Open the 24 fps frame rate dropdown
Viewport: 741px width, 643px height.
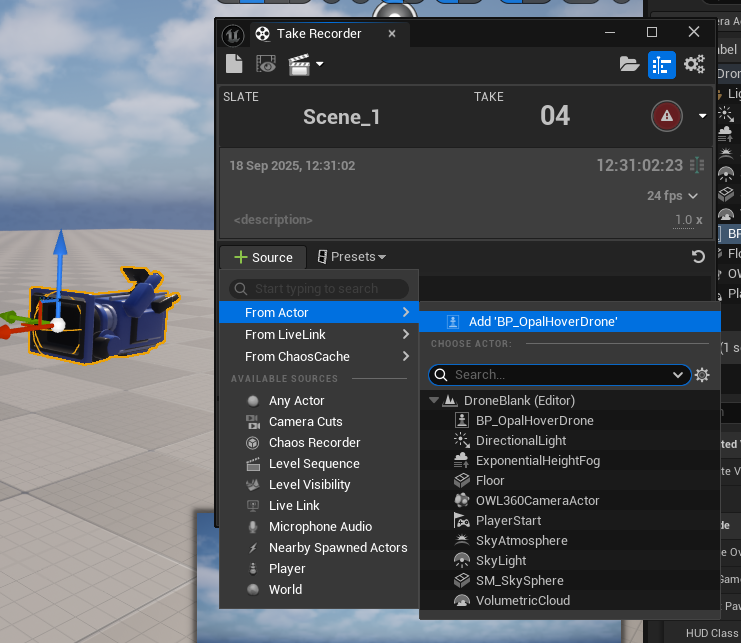point(672,196)
